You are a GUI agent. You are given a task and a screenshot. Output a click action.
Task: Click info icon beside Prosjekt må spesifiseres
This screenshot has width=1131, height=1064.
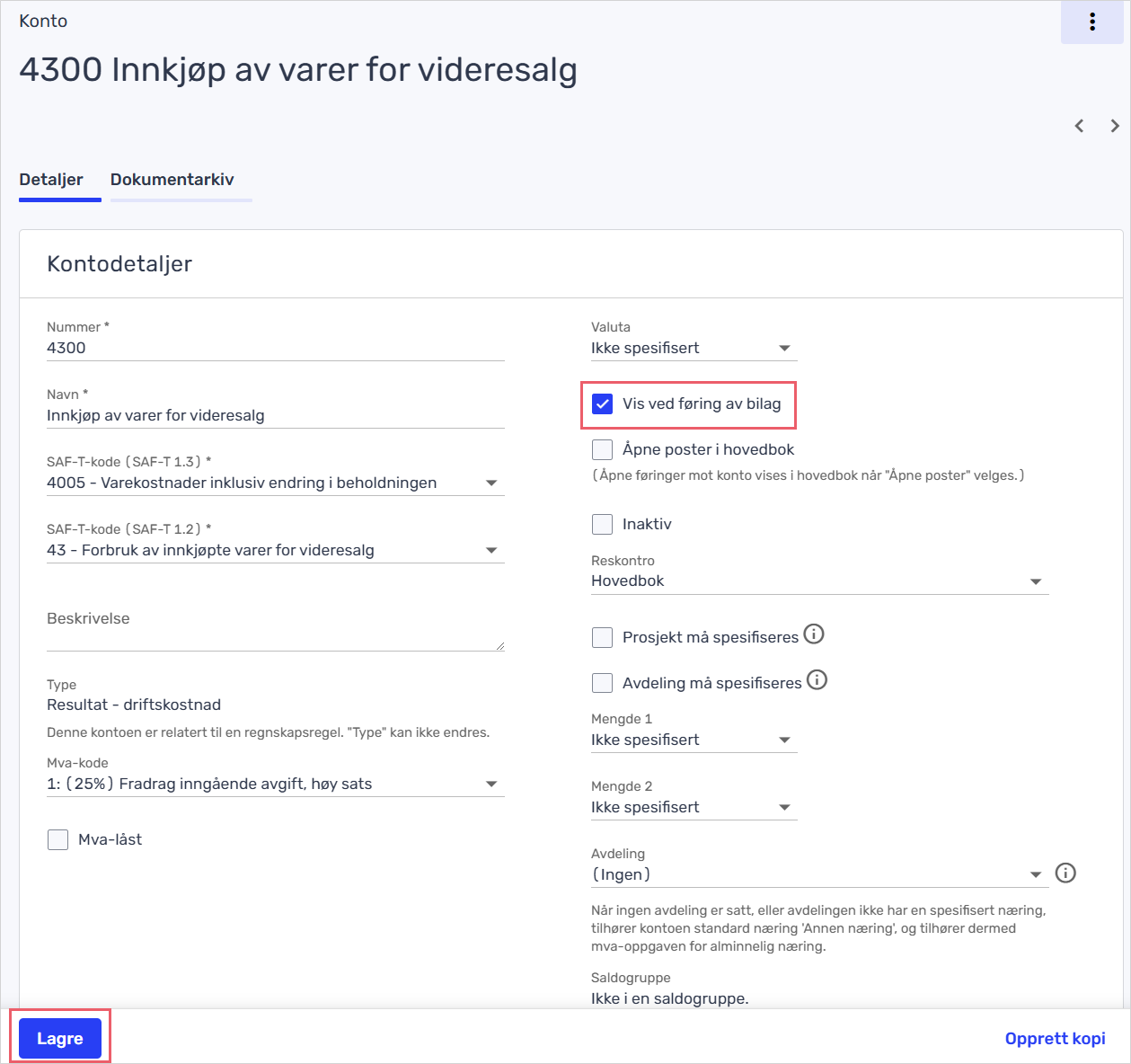pyautogui.click(x=814, y=634)
